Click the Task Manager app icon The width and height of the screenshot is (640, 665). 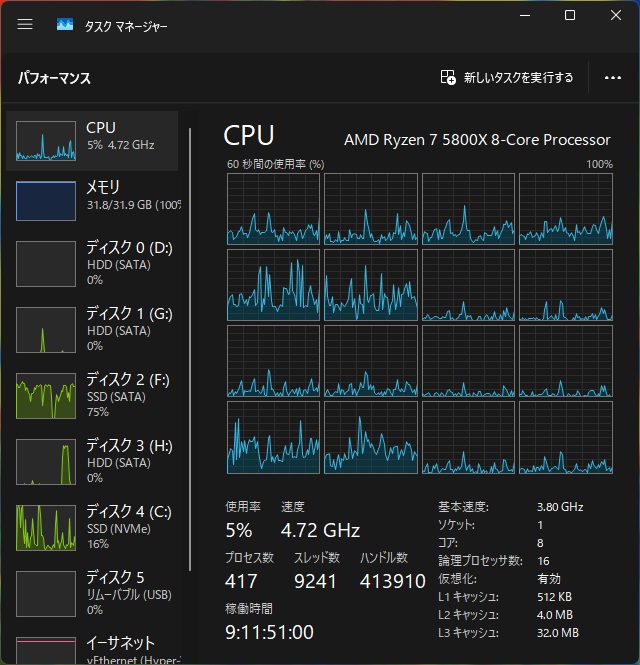tap(65, 24)
